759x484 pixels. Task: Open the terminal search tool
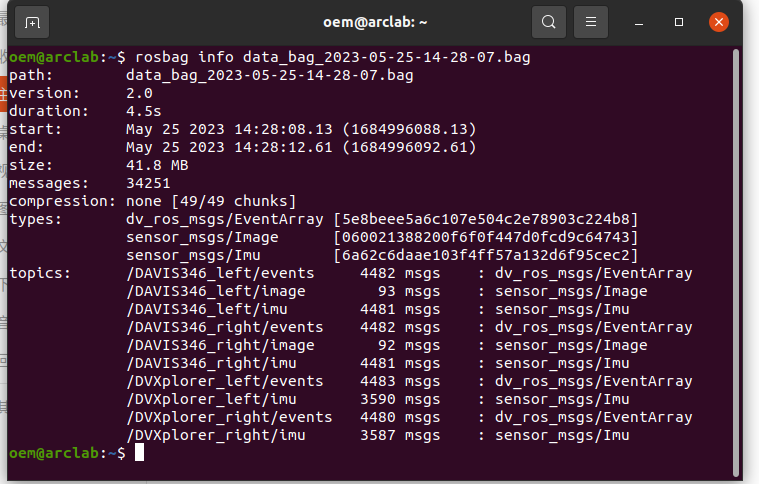click(548, 22)
